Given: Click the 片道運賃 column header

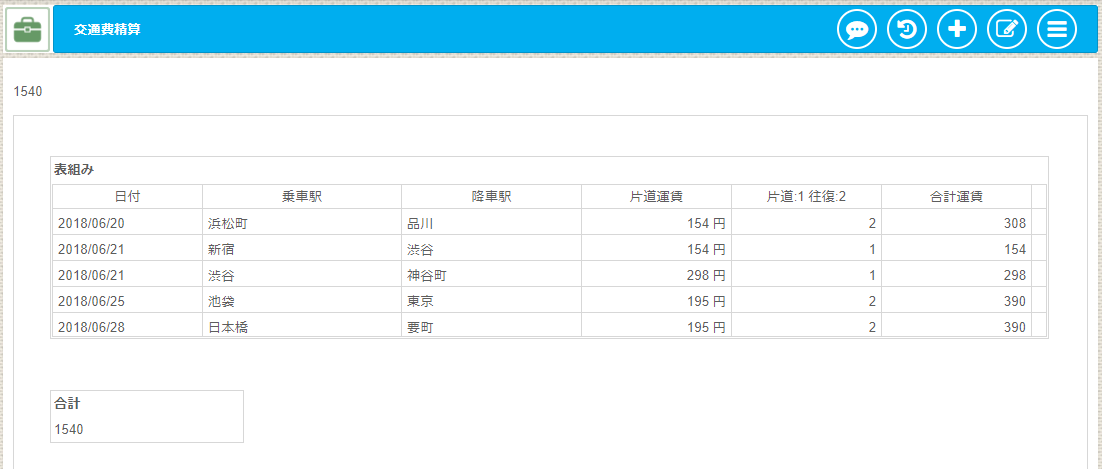Looking at the screenshot, I should (656, 197).
